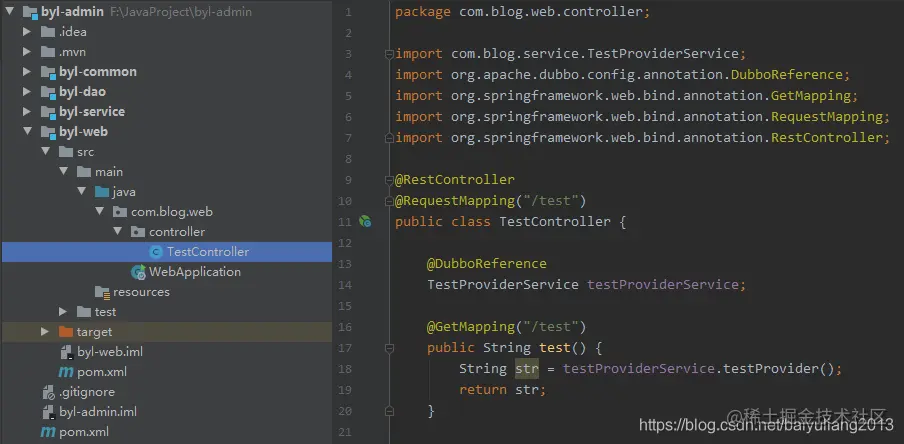The image size is (904, 444).
Task: Click the method fold end marker at line 20
Action: [x=389, y=411]
